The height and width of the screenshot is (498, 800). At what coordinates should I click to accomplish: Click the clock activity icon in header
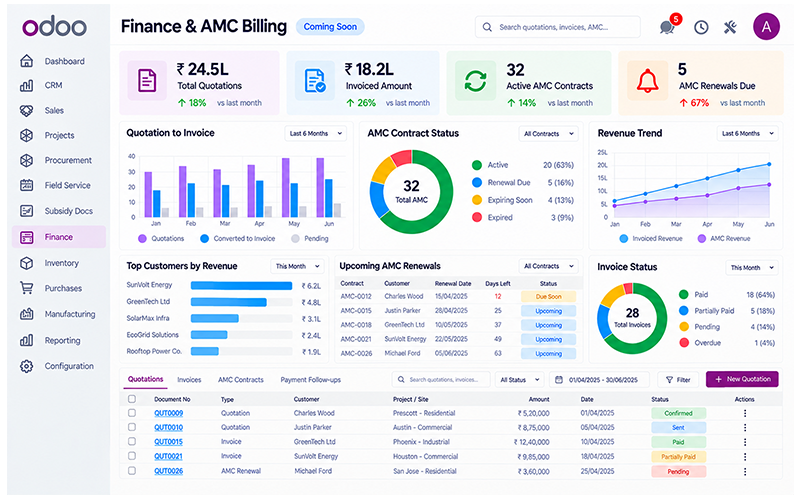click(x=701, y=27)
